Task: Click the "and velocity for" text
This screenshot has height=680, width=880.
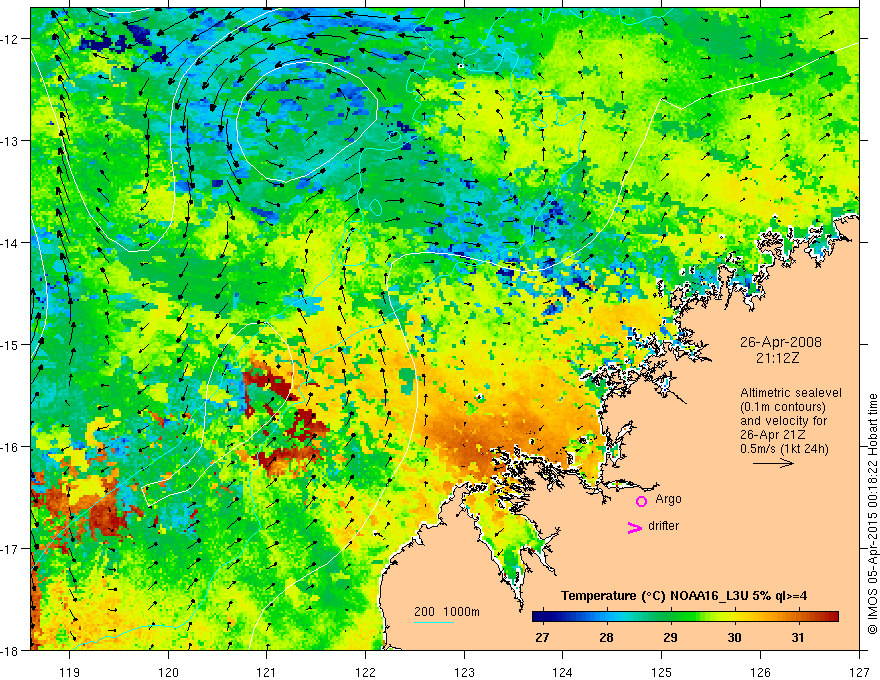Action: point(783,421)
